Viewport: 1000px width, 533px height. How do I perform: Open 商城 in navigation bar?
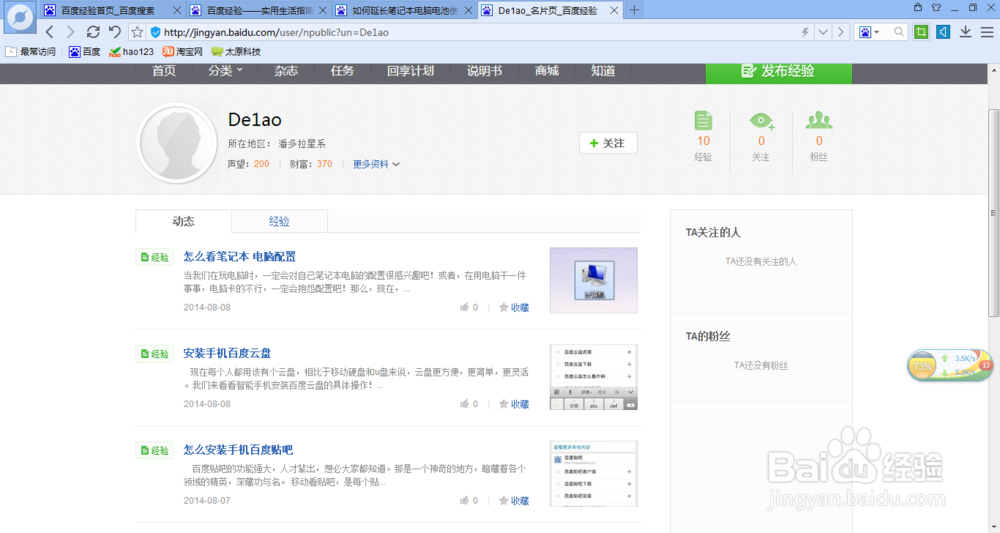[x=547, y=71]
